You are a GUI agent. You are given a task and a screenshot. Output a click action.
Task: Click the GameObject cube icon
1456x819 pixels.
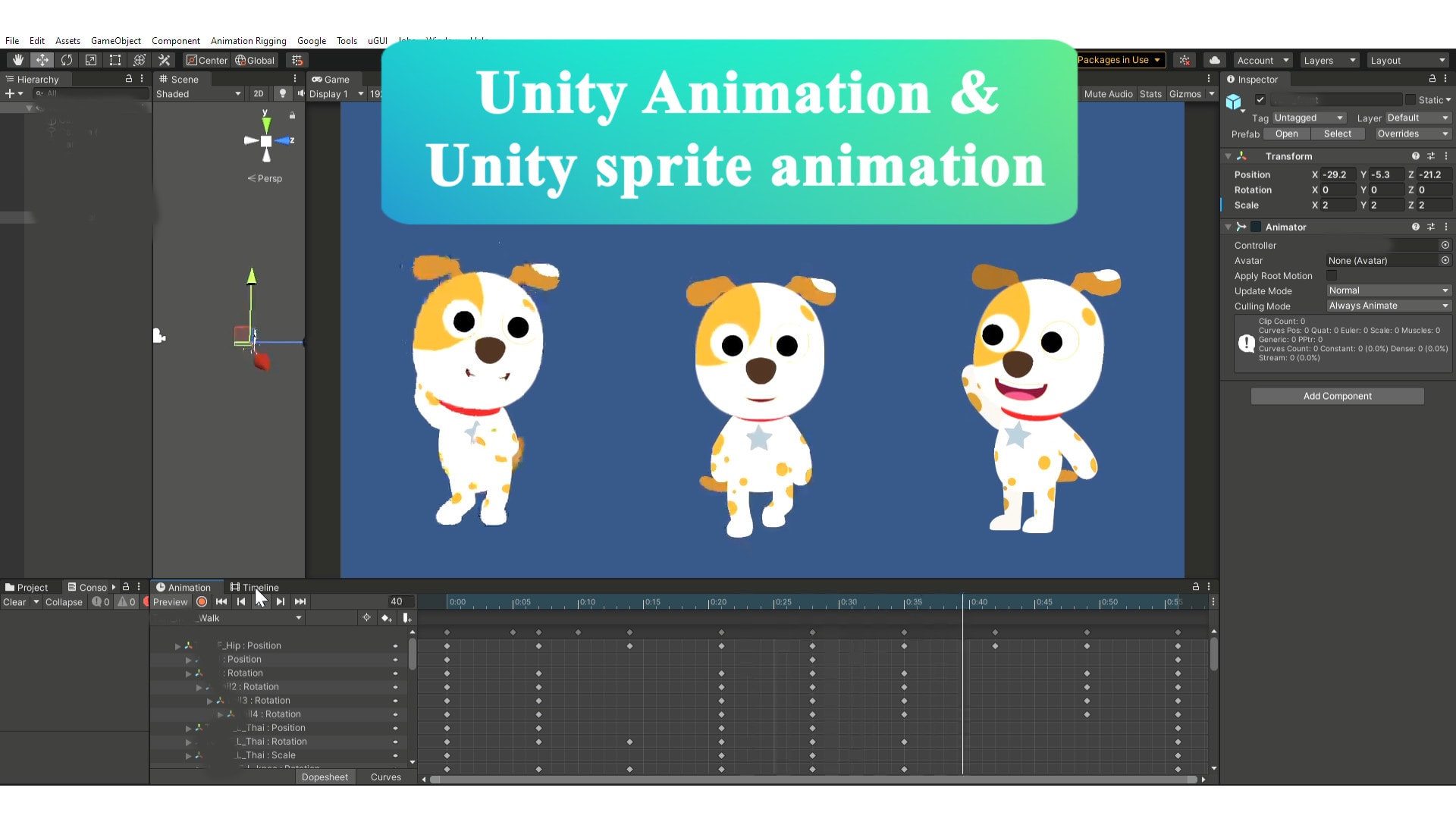point(1234,102)
